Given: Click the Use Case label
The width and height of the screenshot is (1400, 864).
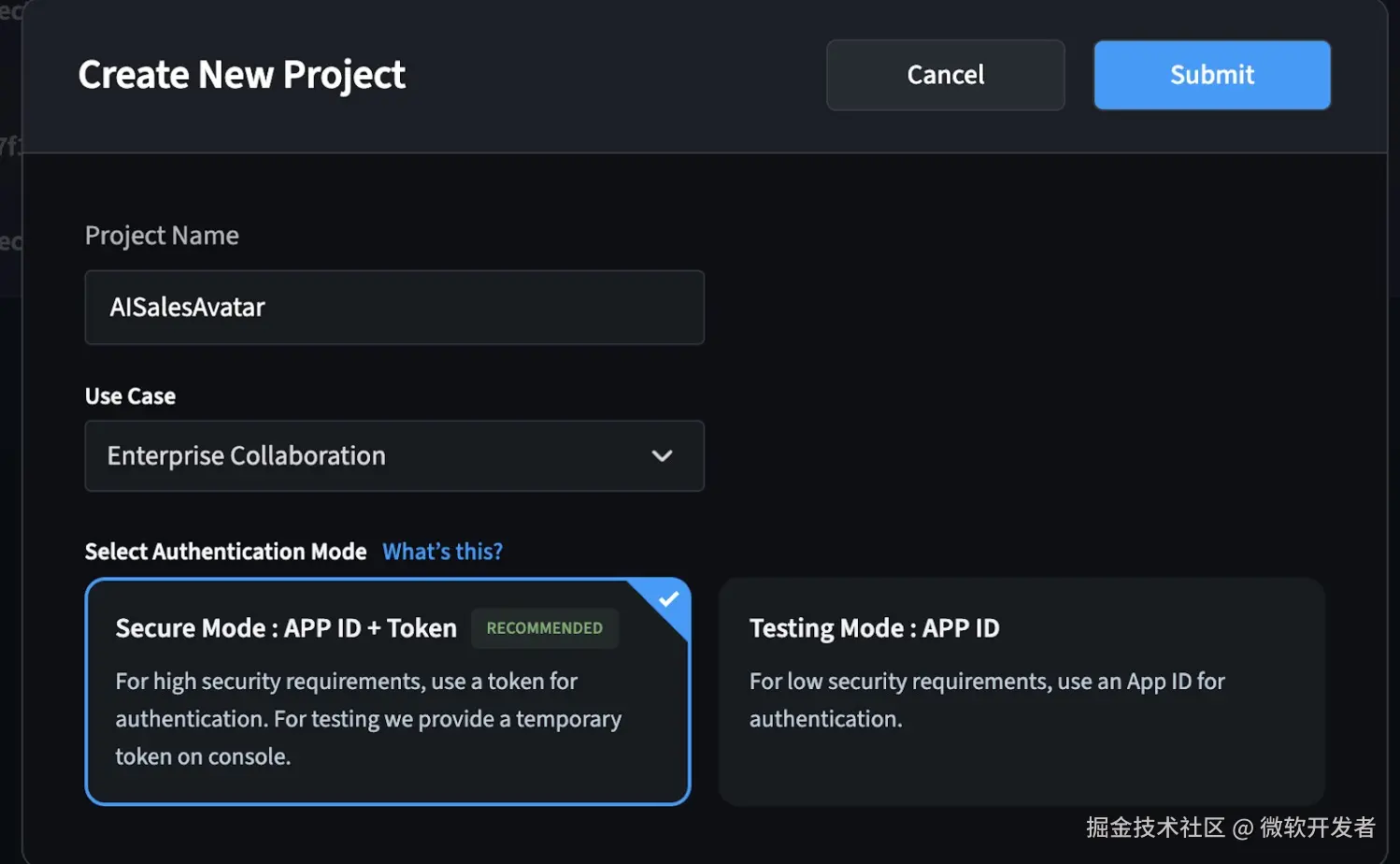Looking at the screenshot, I should pyautogui.click(x=130, y=396).
